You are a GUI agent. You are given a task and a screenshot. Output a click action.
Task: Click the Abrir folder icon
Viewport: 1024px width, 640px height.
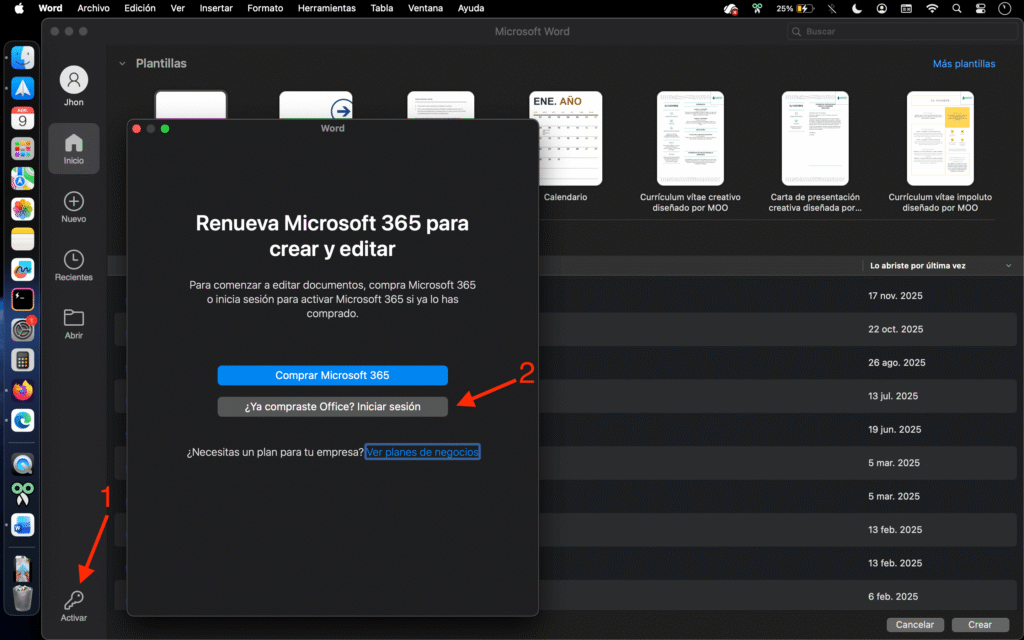click(x=73, y=319)
